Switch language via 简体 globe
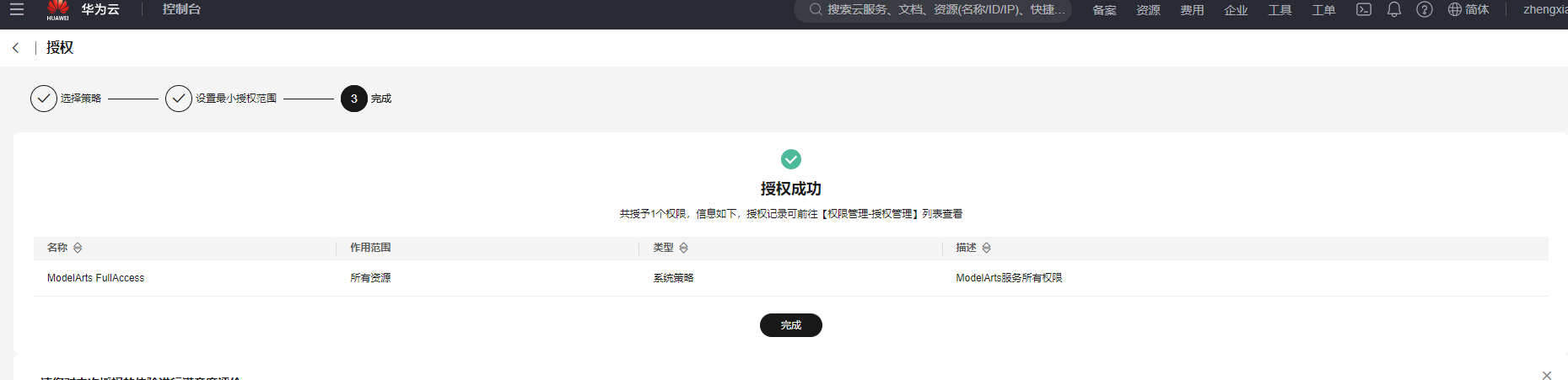 click(1468, 9)
